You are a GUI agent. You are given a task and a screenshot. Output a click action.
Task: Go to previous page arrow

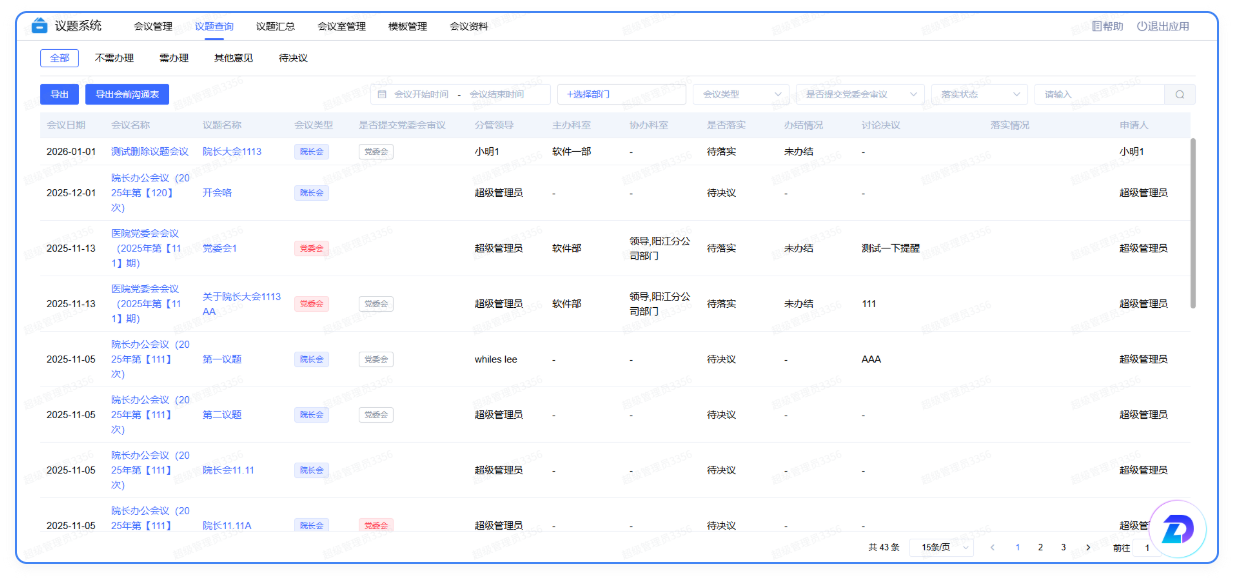coord(992,548)
